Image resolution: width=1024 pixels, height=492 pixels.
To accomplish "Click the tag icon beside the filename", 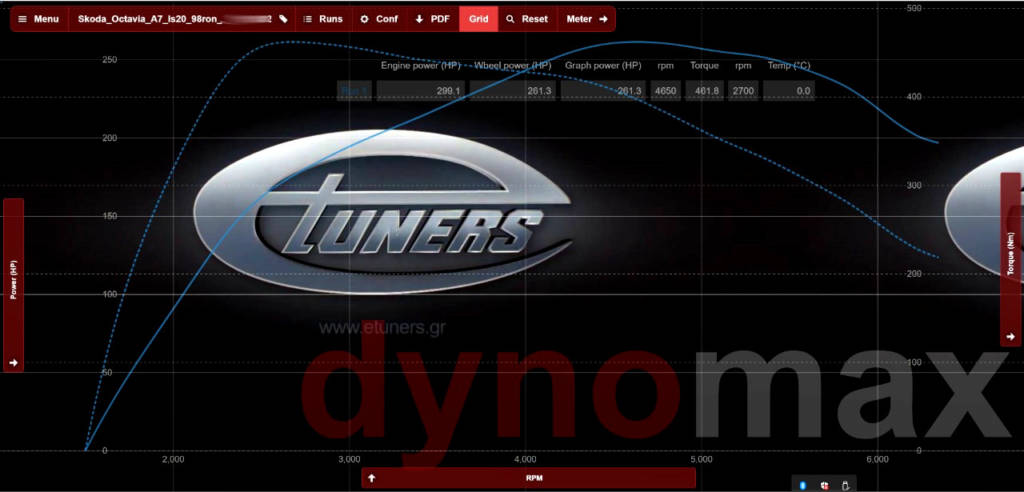I will pyautogui.click(x=283, y=19).
